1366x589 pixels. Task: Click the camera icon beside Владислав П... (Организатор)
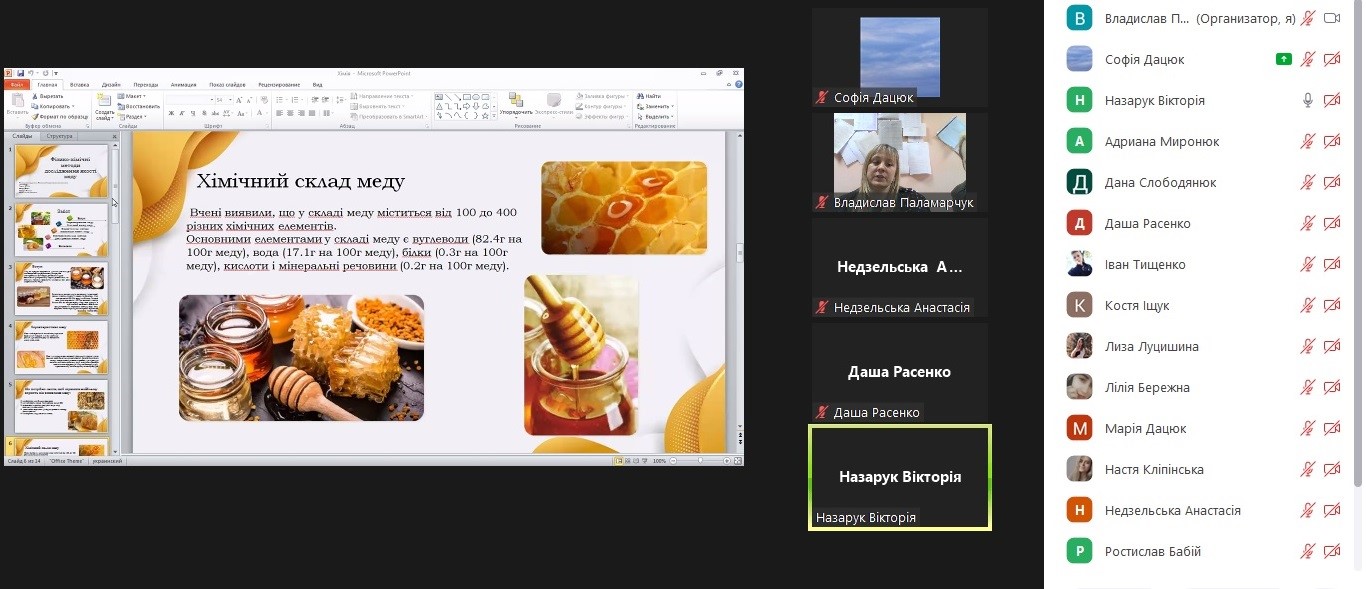click(x=1331, y=18)
